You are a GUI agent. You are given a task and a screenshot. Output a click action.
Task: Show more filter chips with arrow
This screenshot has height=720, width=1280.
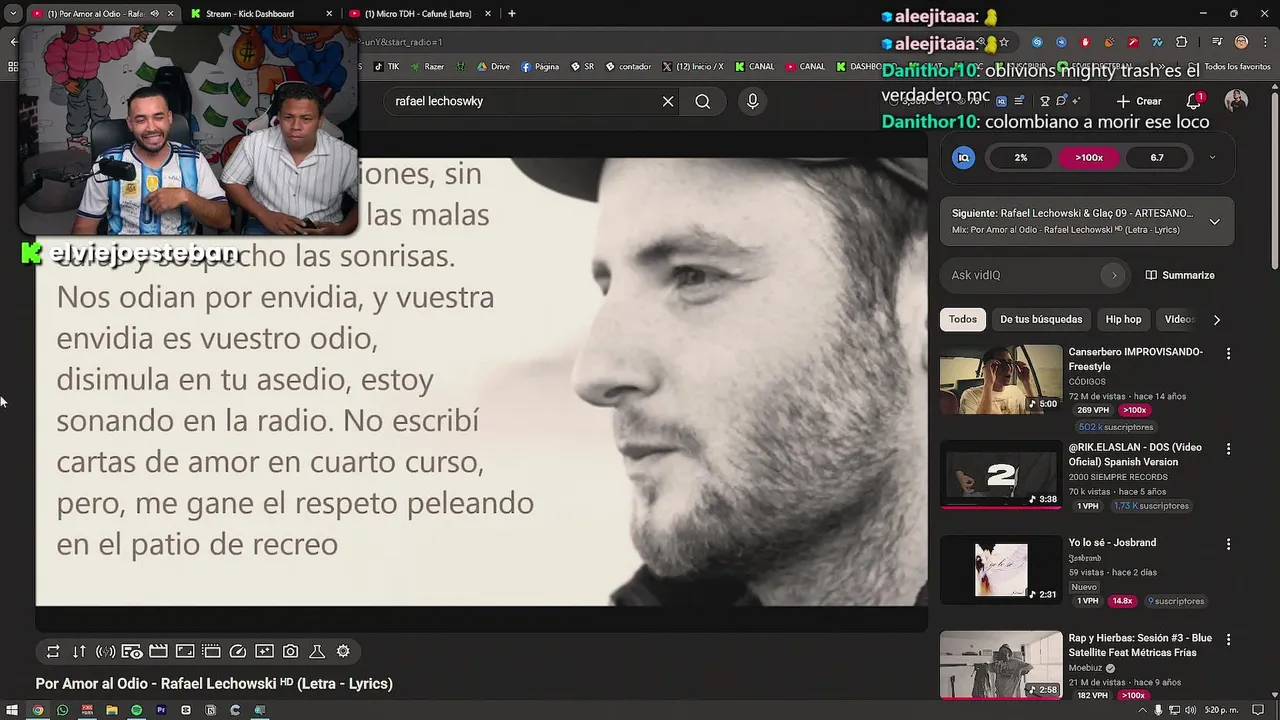1217,320
